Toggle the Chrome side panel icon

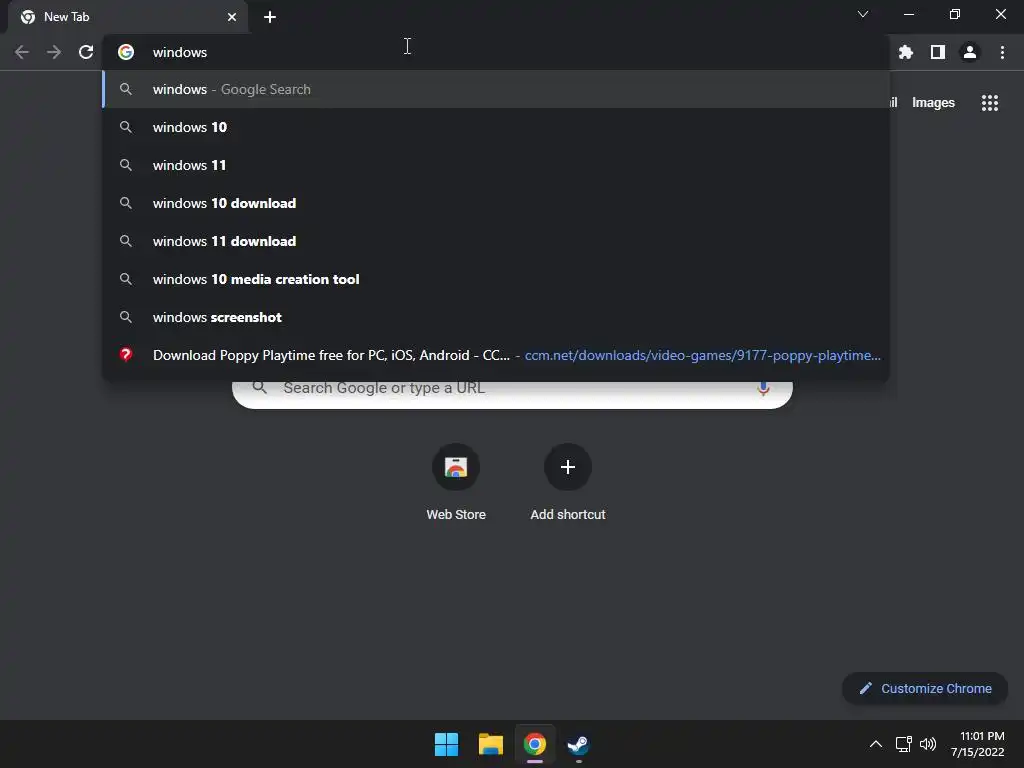(938, 52)
